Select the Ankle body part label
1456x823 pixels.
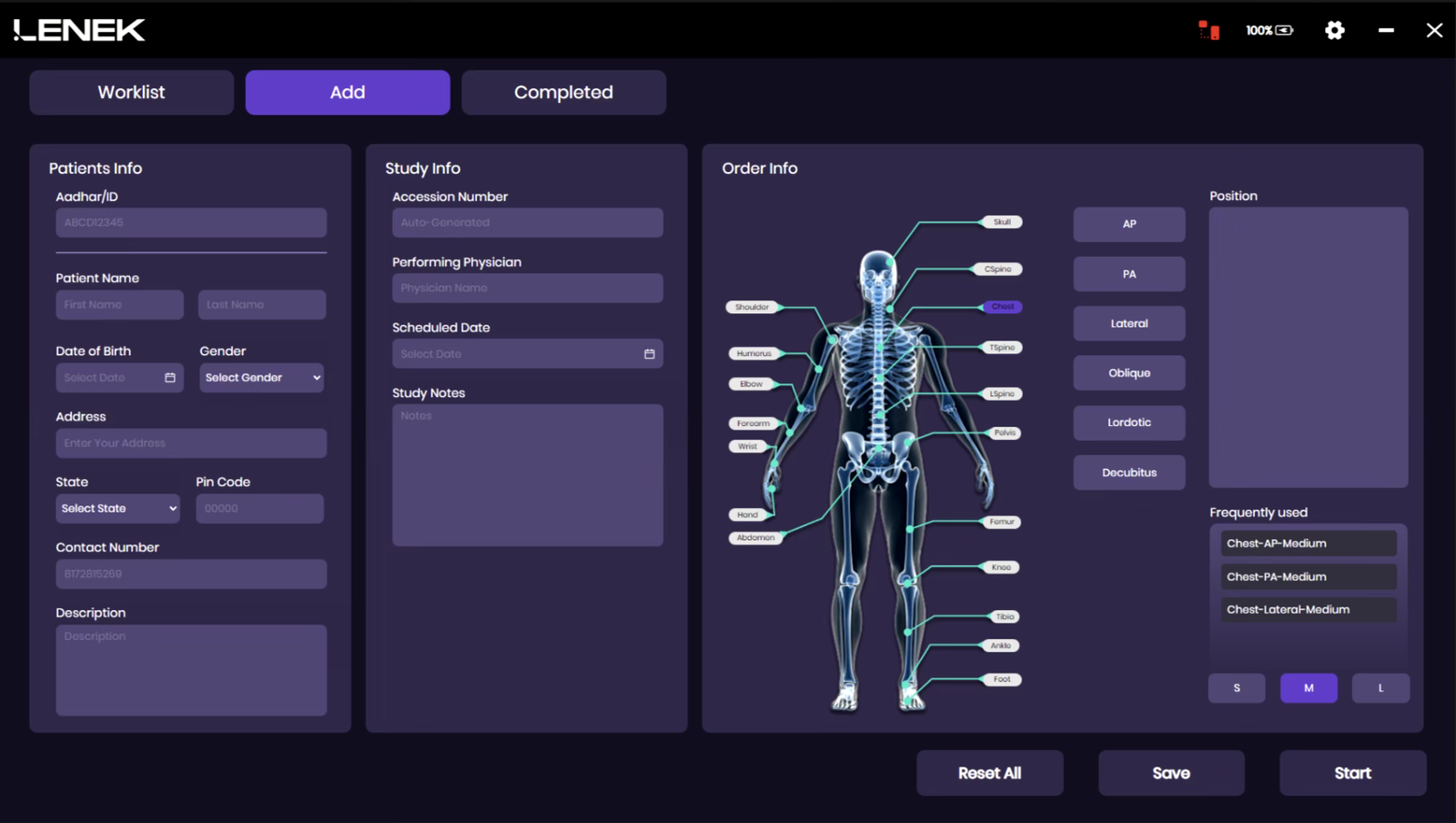(1001, 645)
